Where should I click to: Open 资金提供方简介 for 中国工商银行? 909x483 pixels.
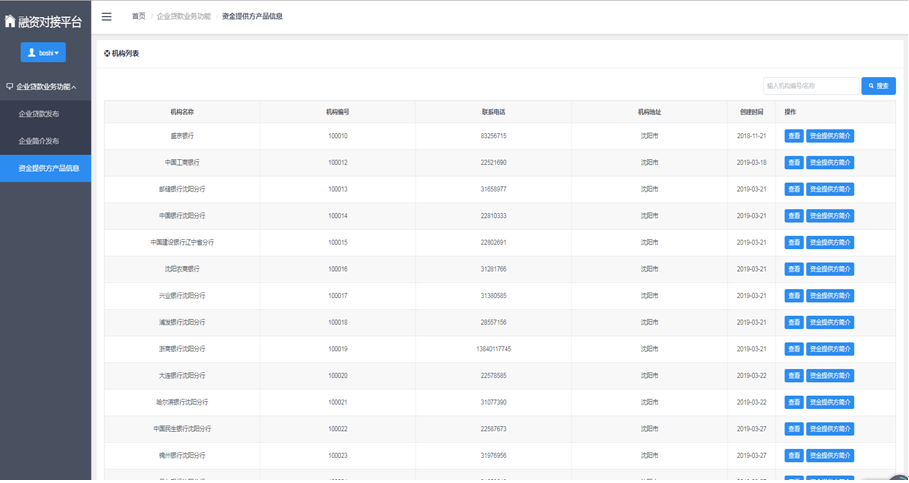830,163
